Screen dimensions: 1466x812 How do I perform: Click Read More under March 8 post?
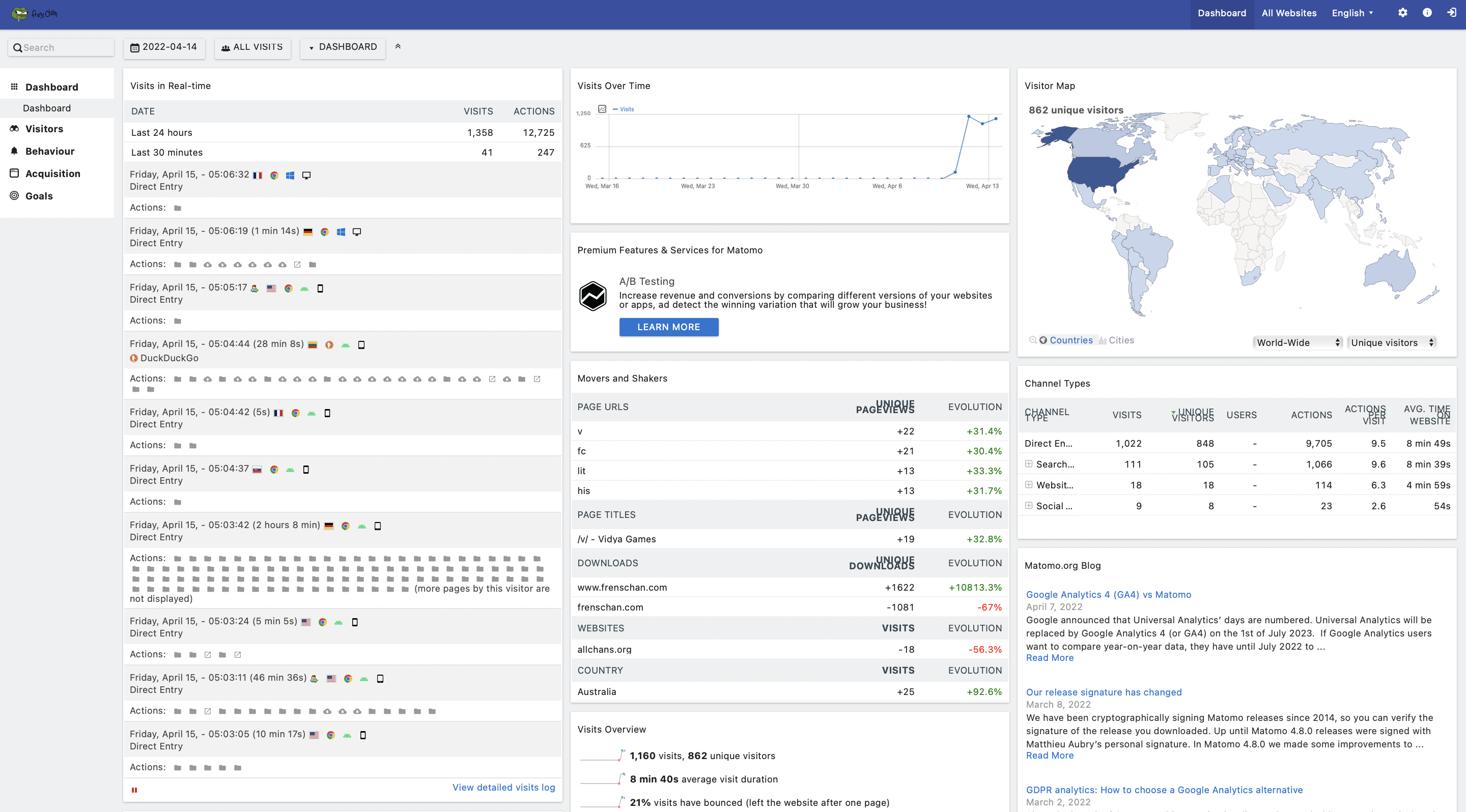(x=1050, y=755)
